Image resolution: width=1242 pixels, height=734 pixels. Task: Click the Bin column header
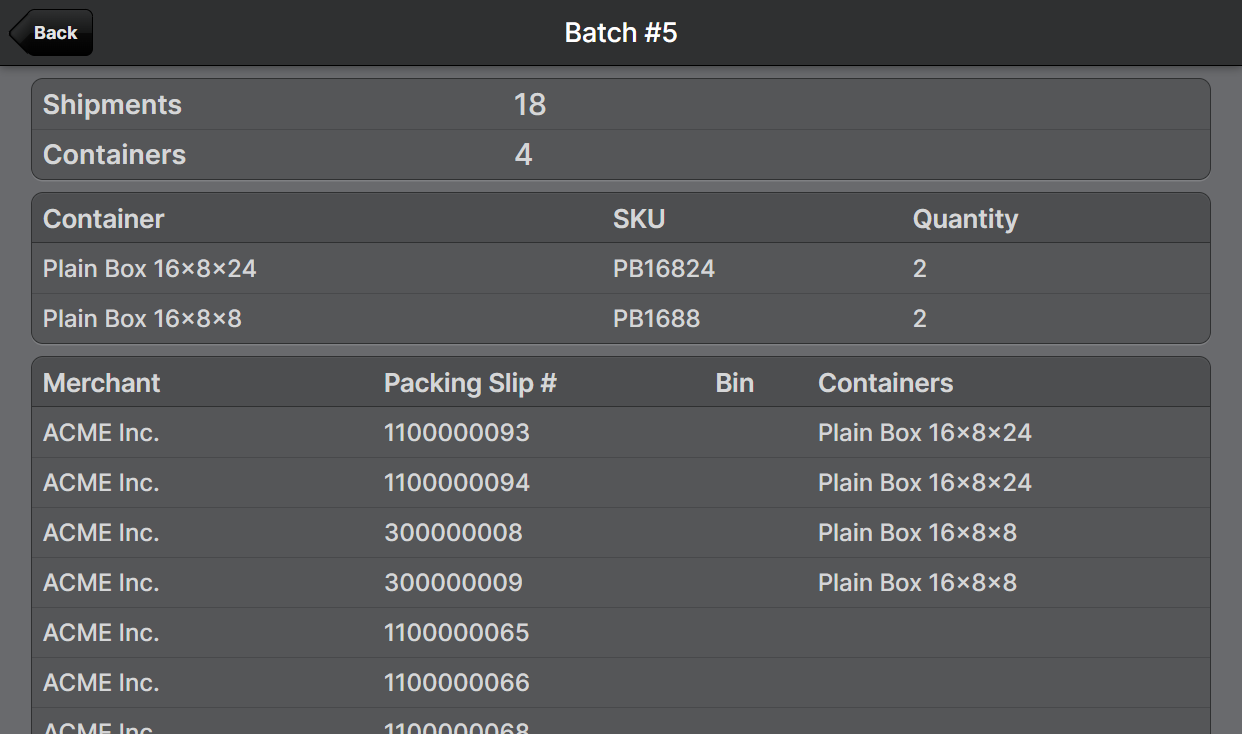735,383
